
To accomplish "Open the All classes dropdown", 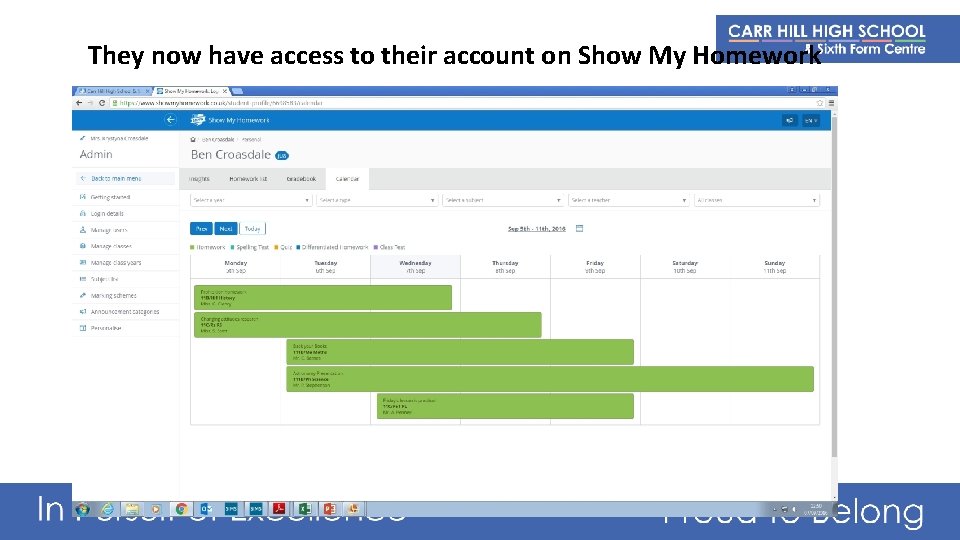I will (757, 200).
